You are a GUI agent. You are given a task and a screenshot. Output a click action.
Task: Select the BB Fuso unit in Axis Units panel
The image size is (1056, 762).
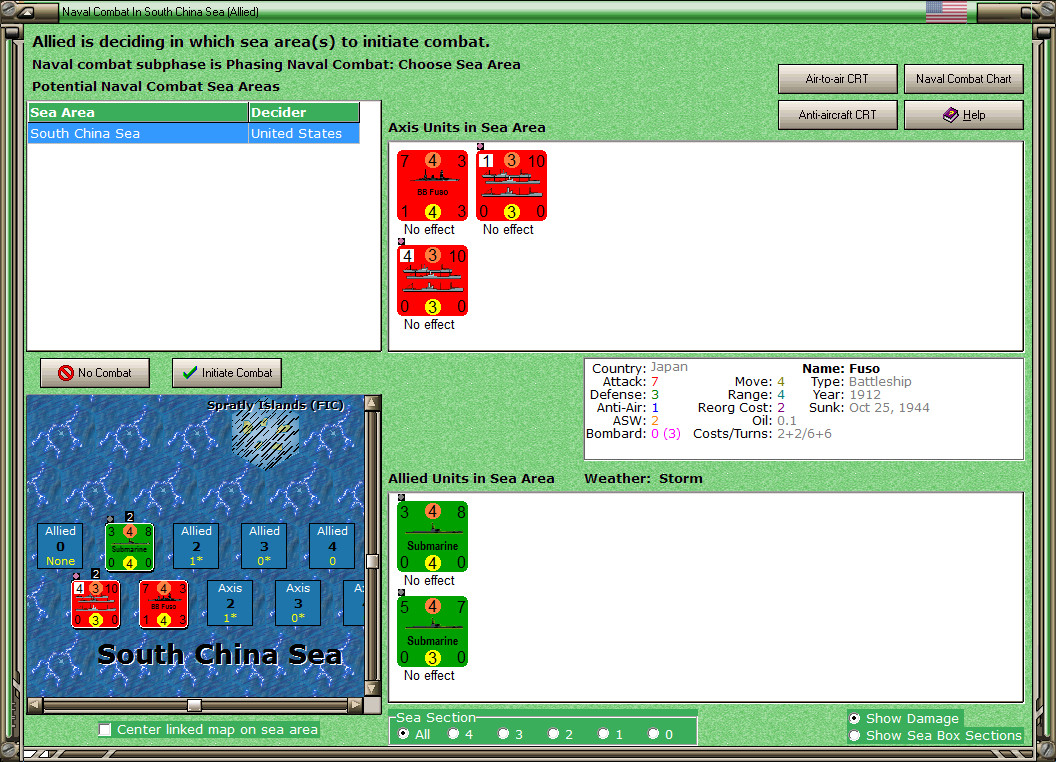(432, 185)
